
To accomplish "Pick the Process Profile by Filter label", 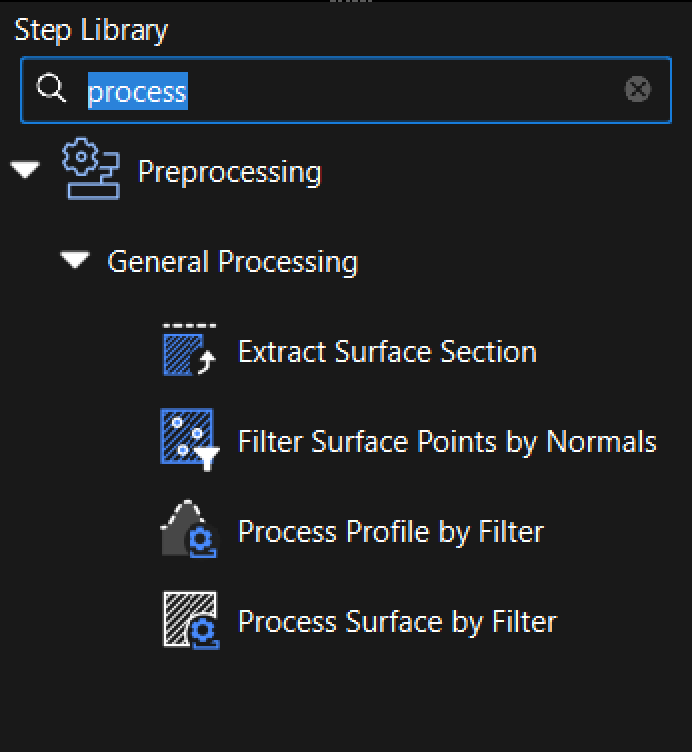I will click(390, 532).
